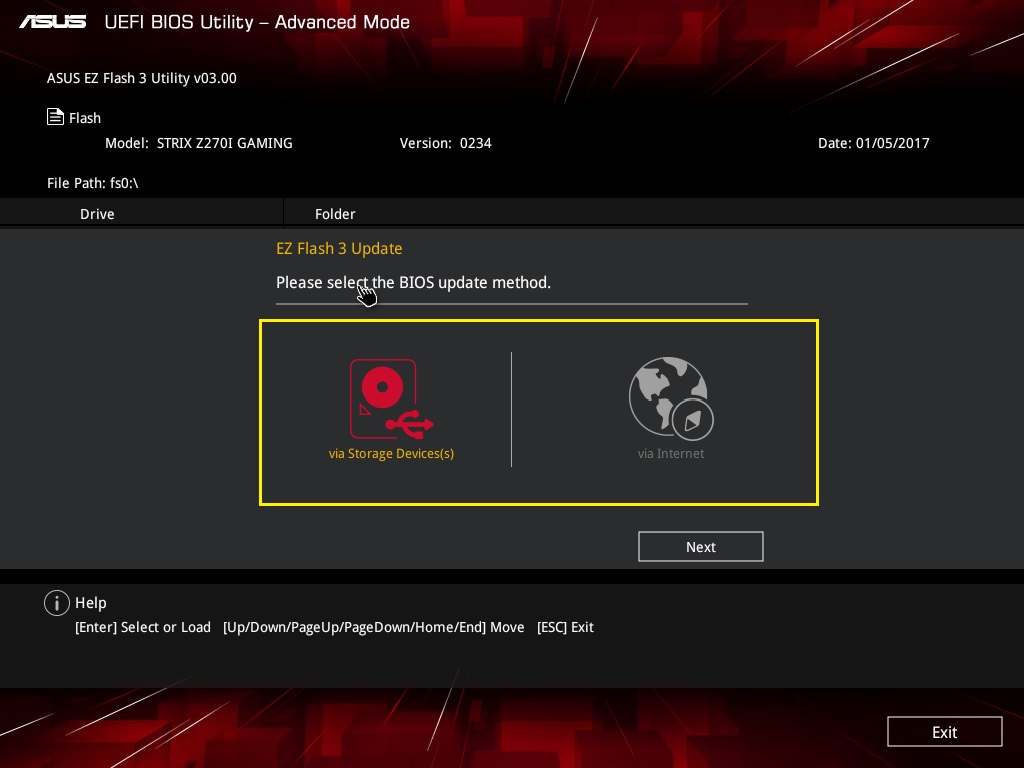Click the Flash document icon
Image resolution: width=1024 pixels, height=768 pixels.
(x=56, y=117)
